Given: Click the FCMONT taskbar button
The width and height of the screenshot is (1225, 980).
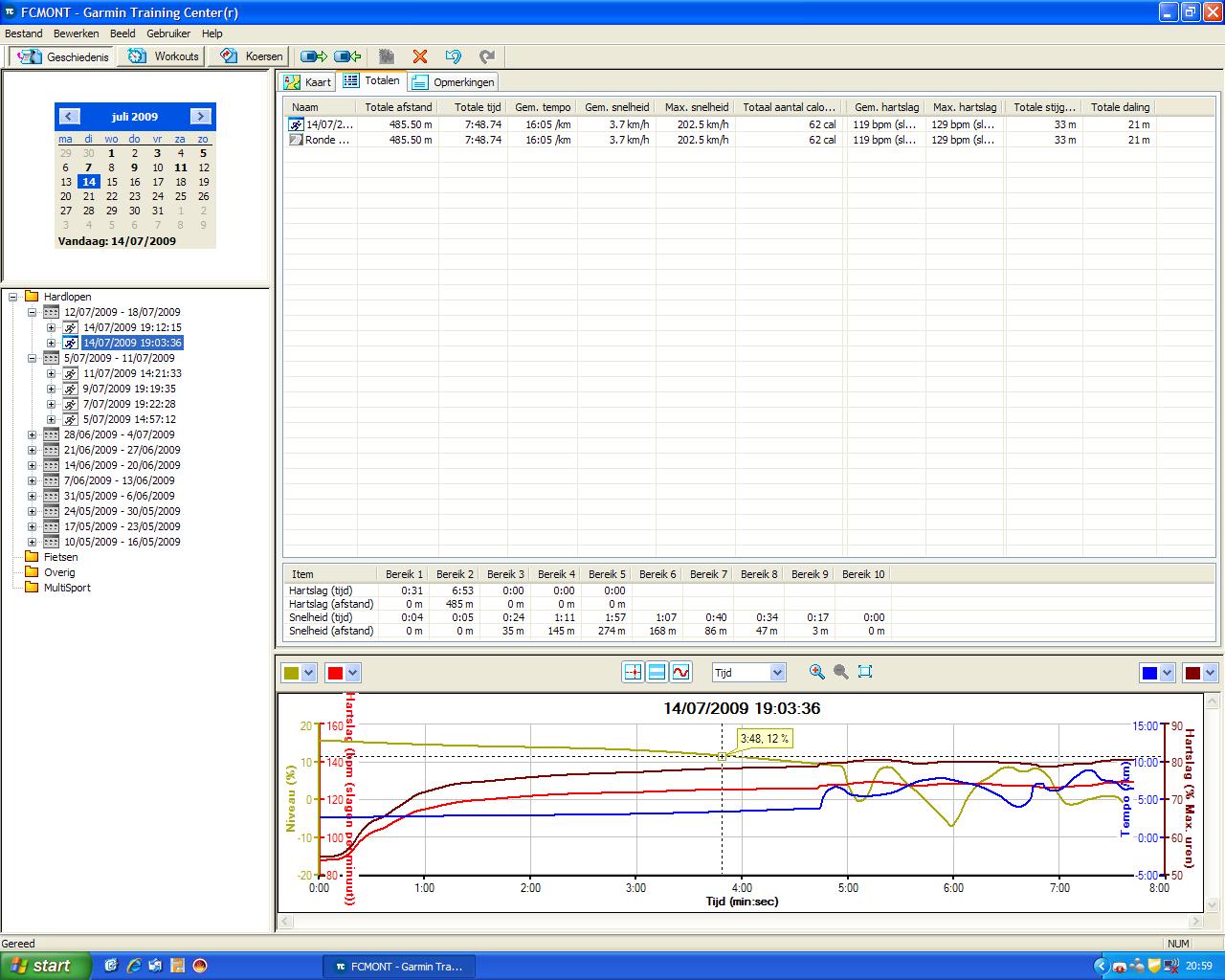Looking at the screenshot, I should click(398, 967).
